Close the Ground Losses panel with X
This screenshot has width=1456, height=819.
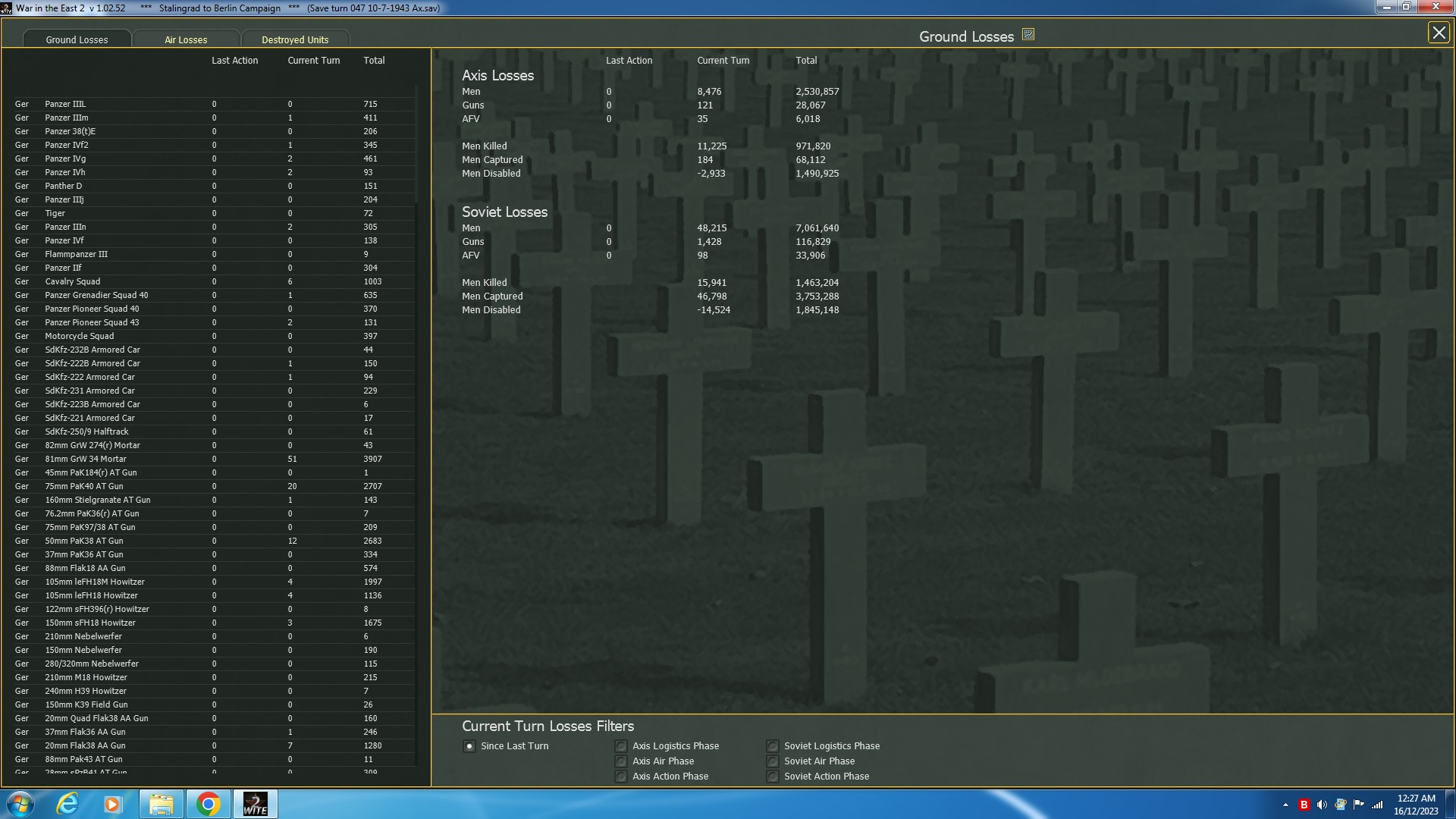coord(1438,33)
